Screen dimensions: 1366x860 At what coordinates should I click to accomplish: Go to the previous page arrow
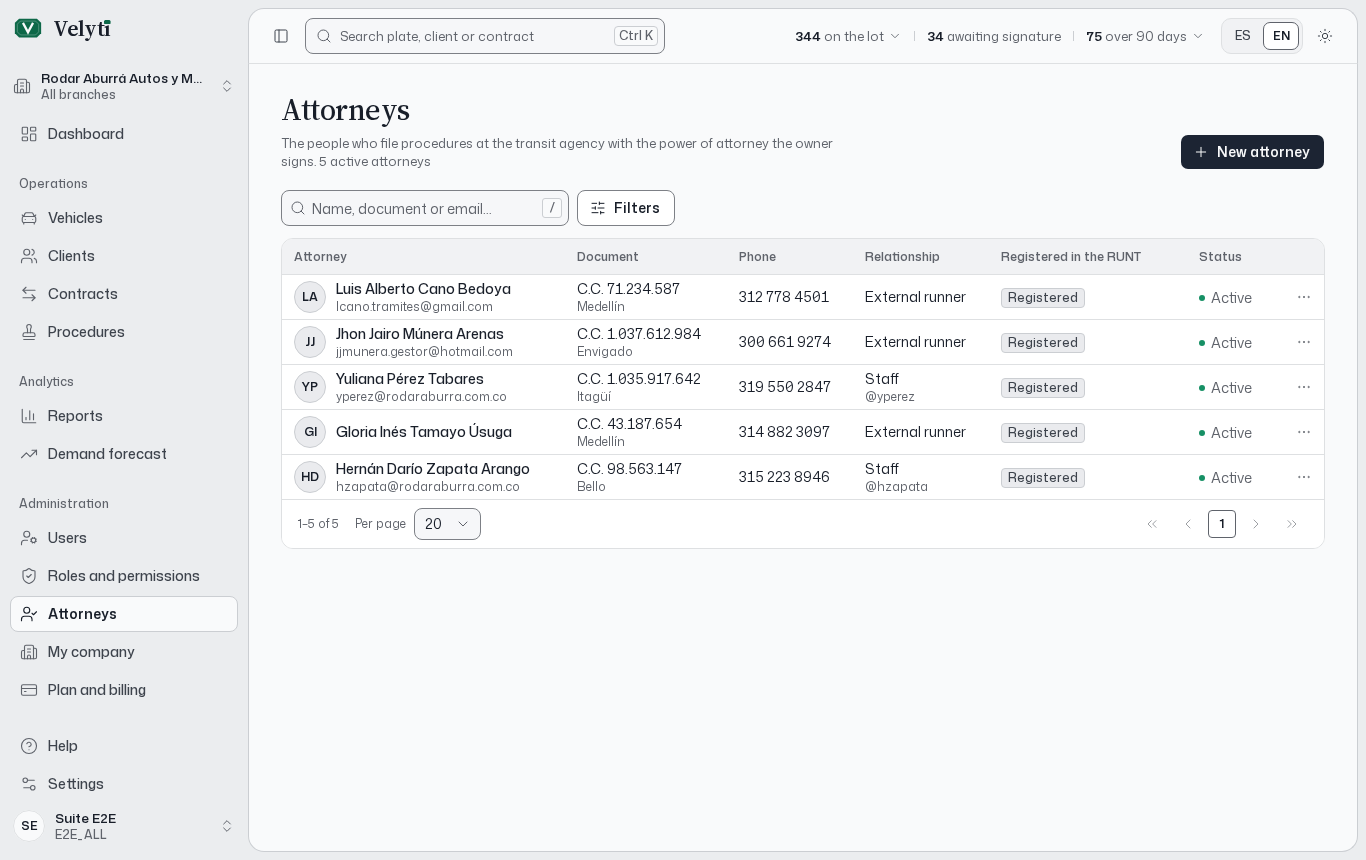[1188, 524]
